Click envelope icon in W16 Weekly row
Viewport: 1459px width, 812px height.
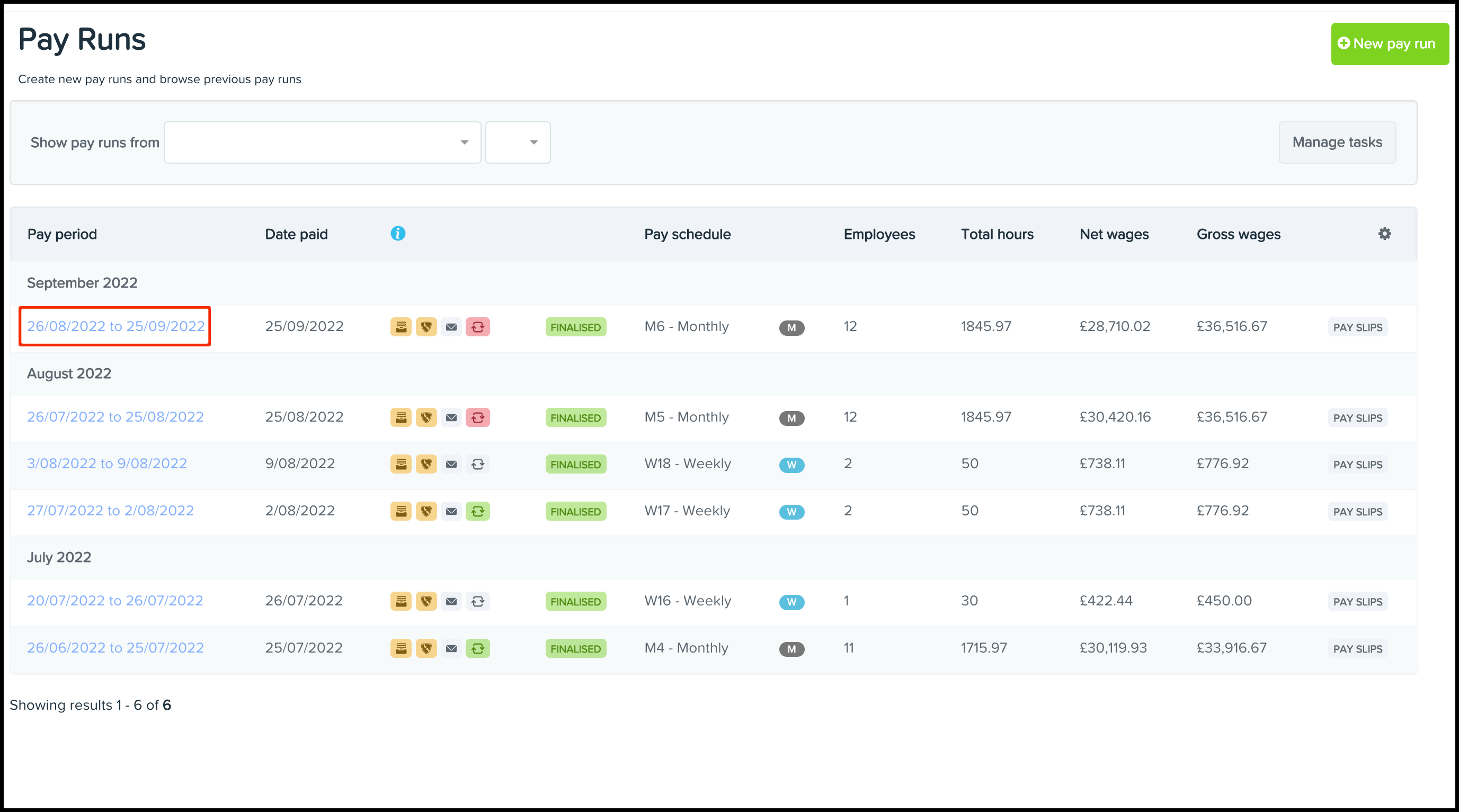point(451,601)
